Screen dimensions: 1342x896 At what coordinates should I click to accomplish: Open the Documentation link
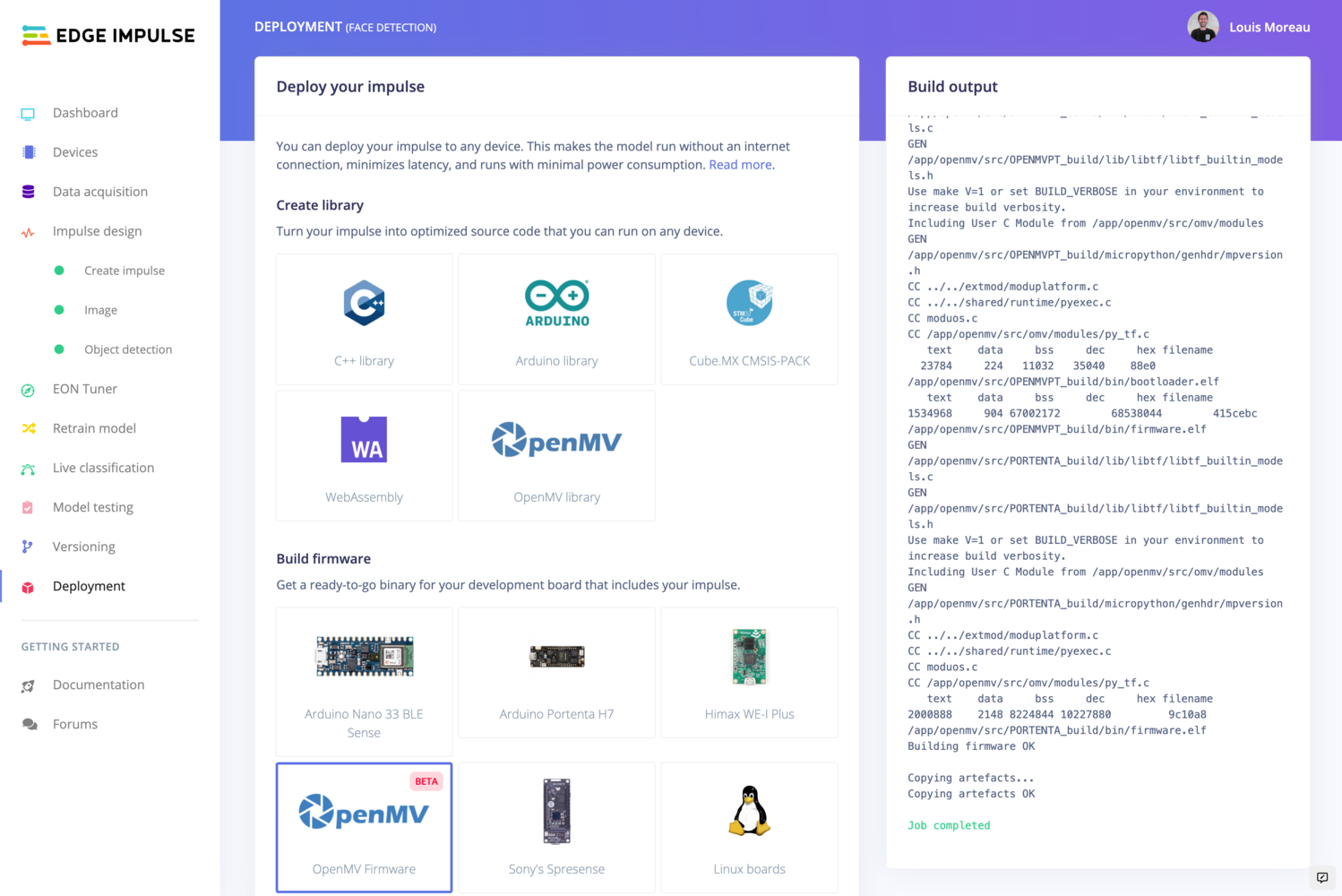tap(99, 685)
